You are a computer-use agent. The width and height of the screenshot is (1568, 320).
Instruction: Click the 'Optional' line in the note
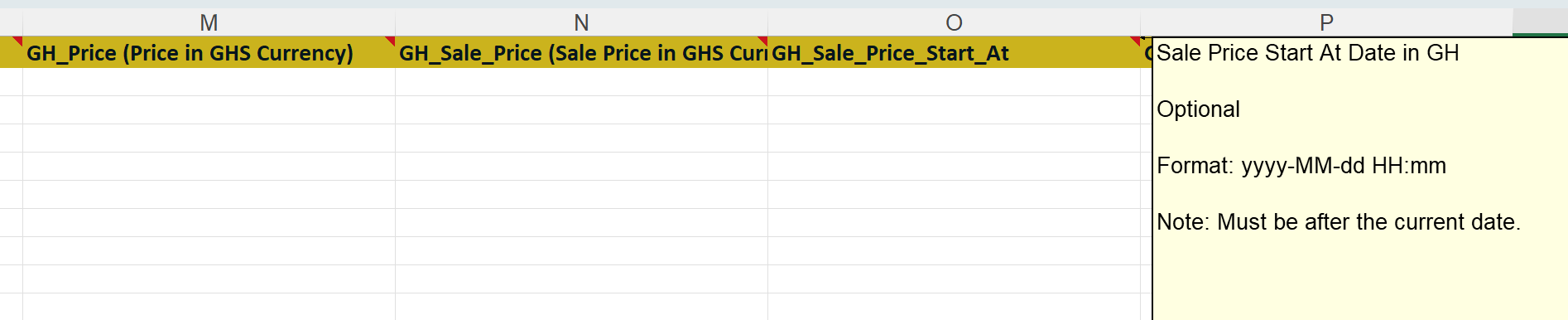click(1198, 109)
